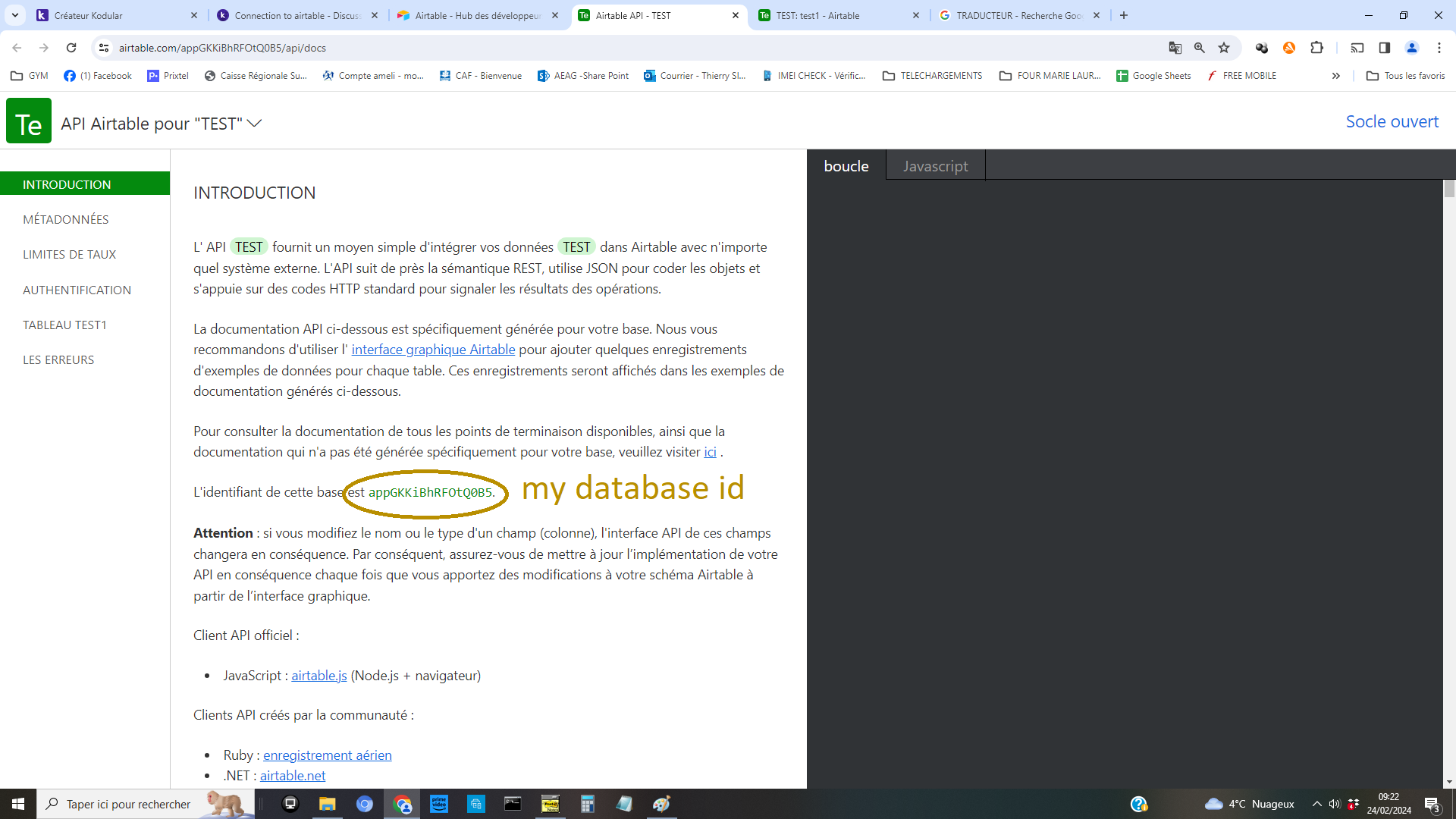Click the Socle ouvert button
This screenshot has height=819, width=1456.
click(1392, 121)
